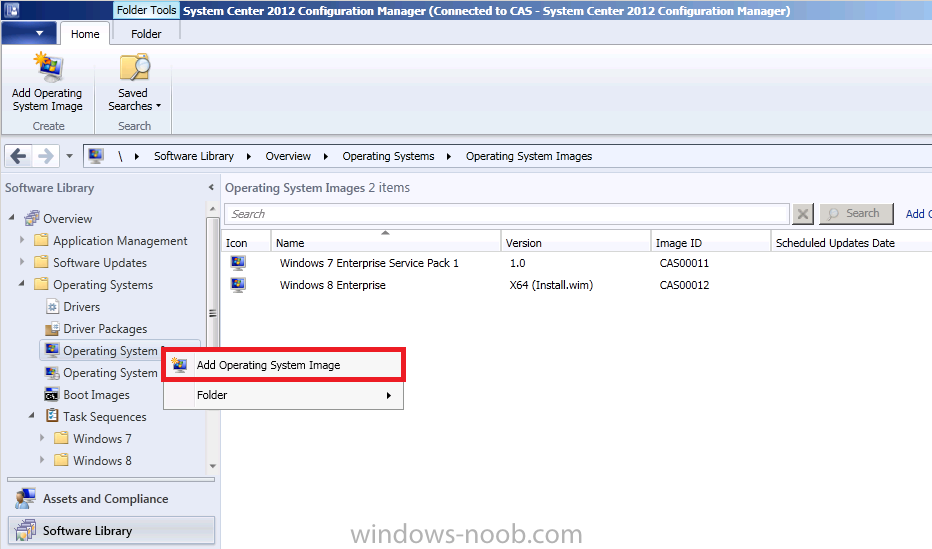Sort by the Version column header
This screenshot has width=932, height=549.
click(576, 242)
